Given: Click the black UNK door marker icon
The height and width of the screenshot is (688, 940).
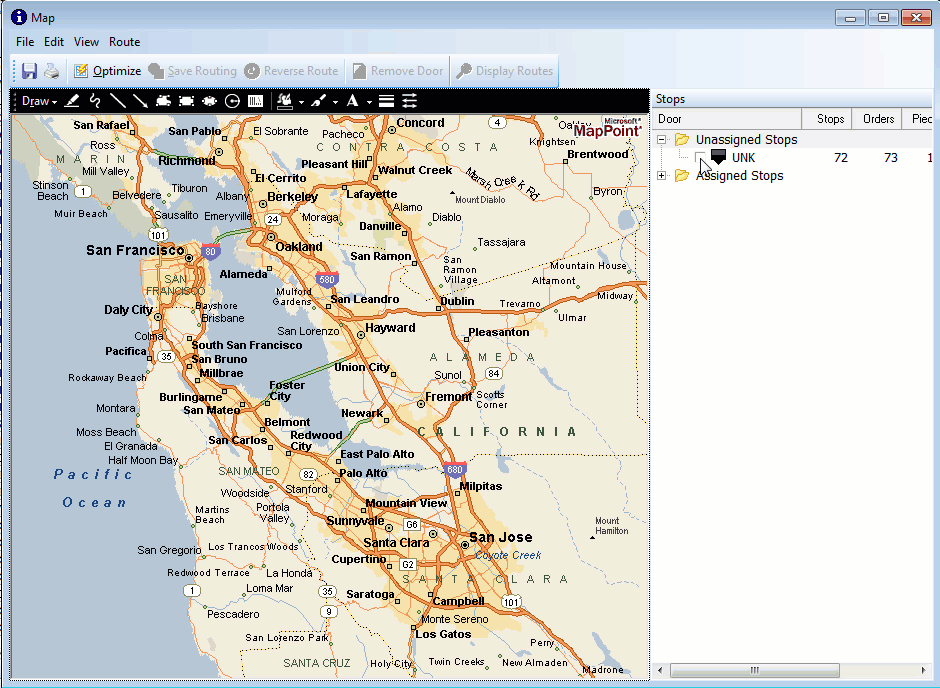Looking at the screenshot, I should click(718, 157).
